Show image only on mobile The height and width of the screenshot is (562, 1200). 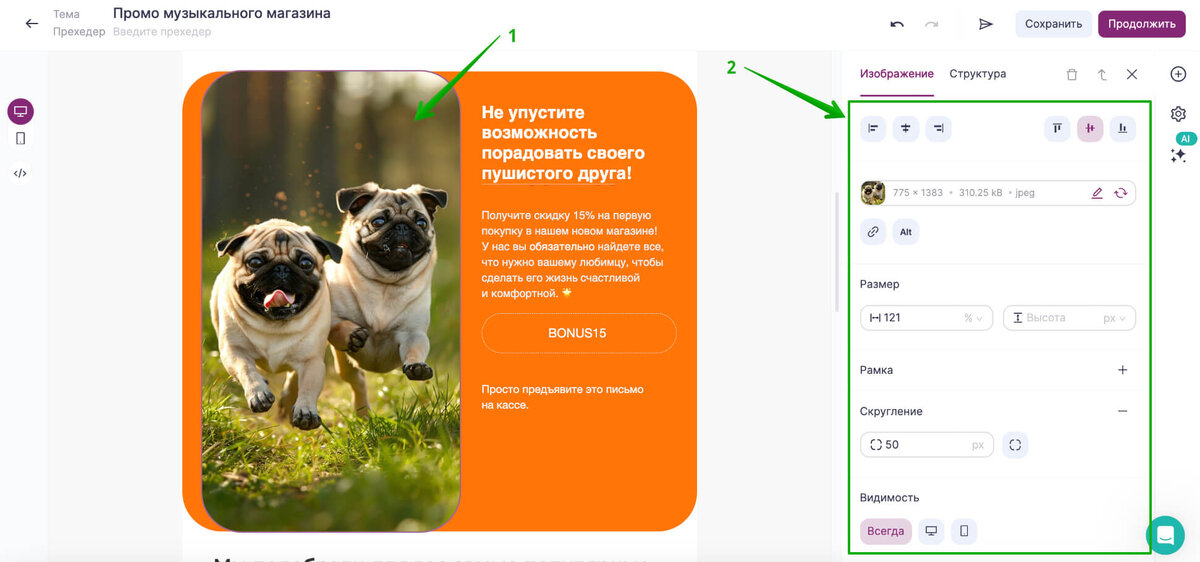[x=964, y=531]
